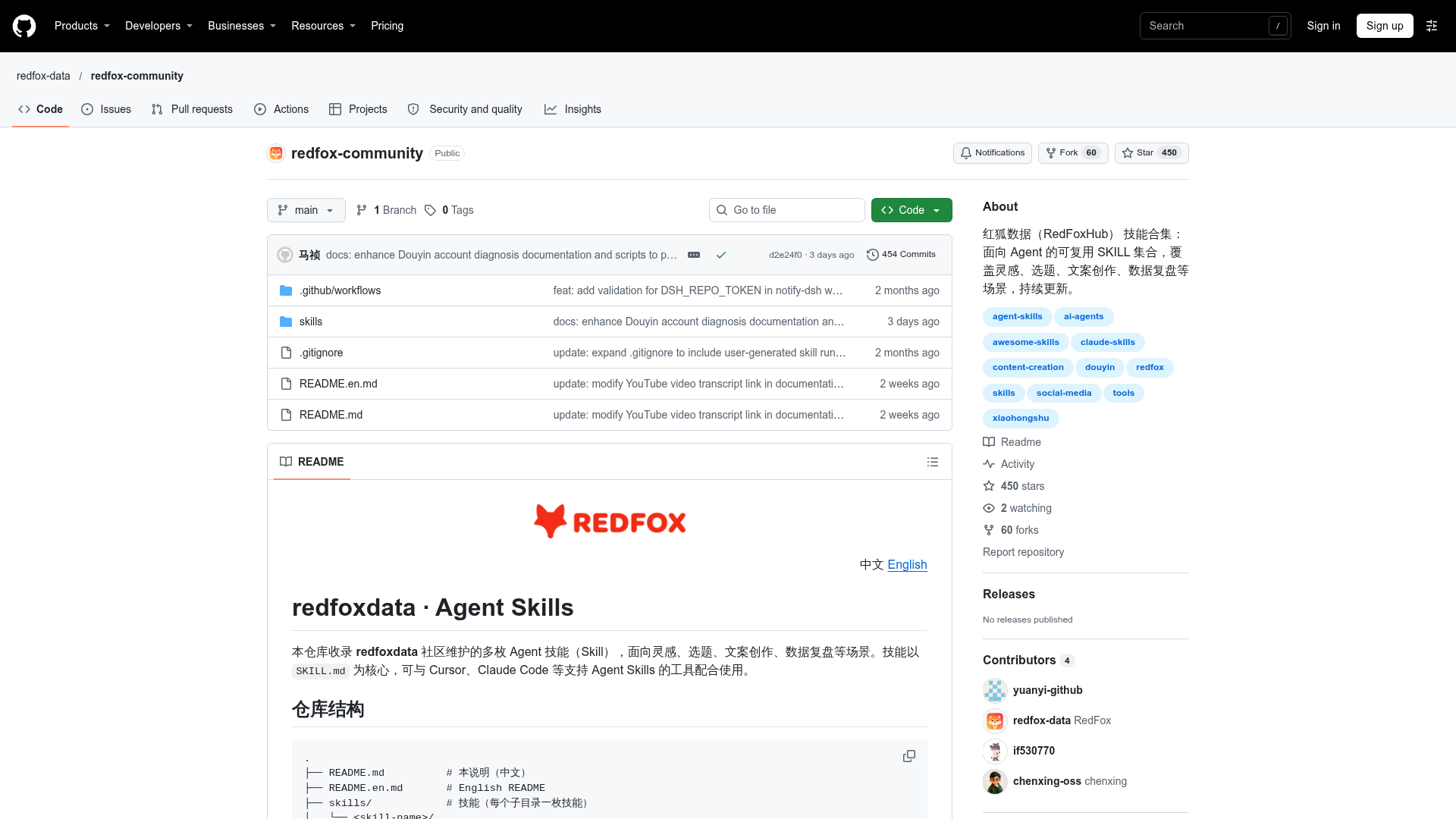Open the Pricing link
Viewport: 1456px width, 819px height.
(387, 26)
